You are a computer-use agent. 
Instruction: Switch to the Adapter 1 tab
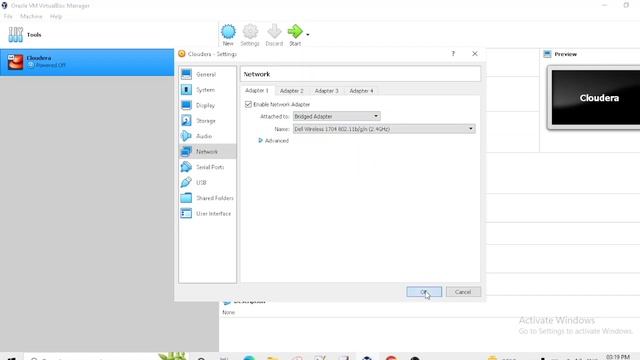pyautogui.click(x=257, y=91)
